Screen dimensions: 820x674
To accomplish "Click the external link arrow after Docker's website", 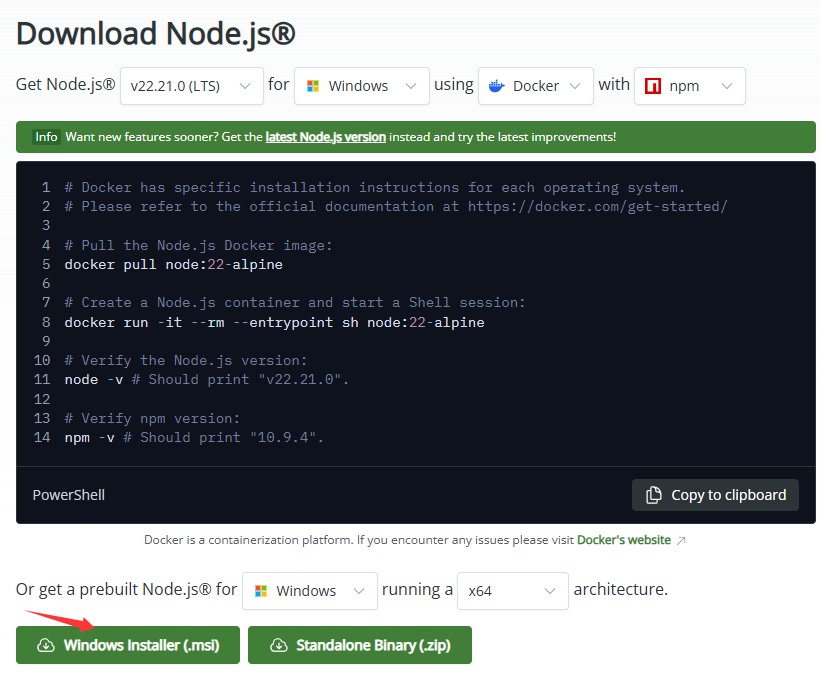I will click(681, 540).
